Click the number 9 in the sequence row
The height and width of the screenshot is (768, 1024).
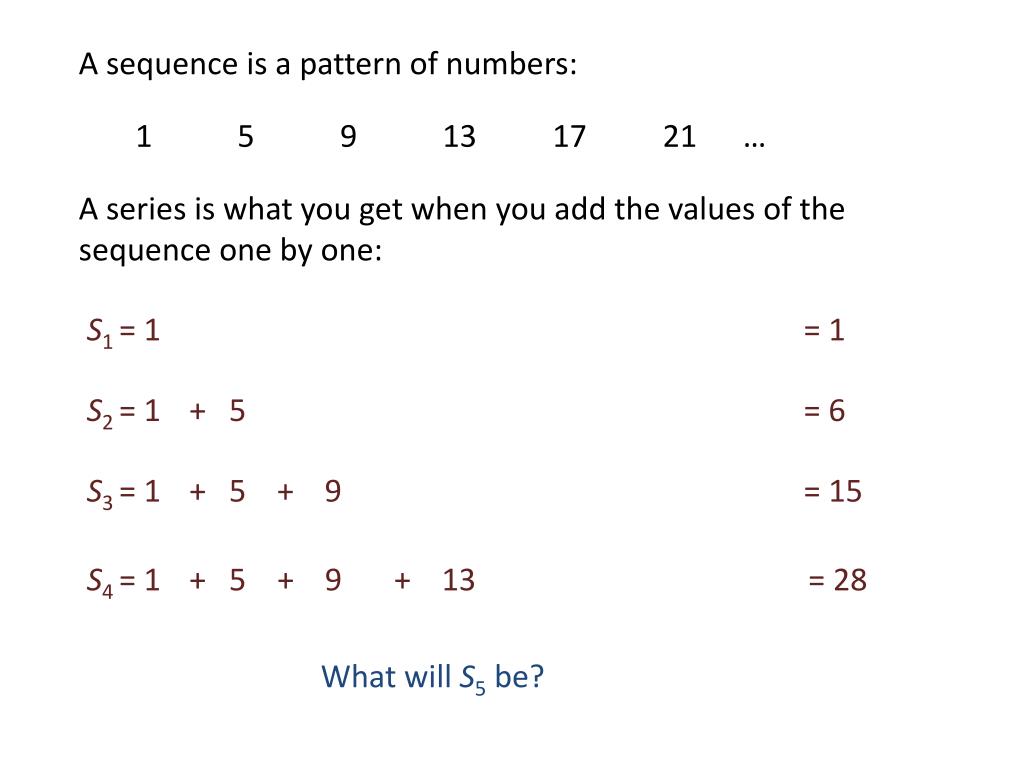coord(348,137)
